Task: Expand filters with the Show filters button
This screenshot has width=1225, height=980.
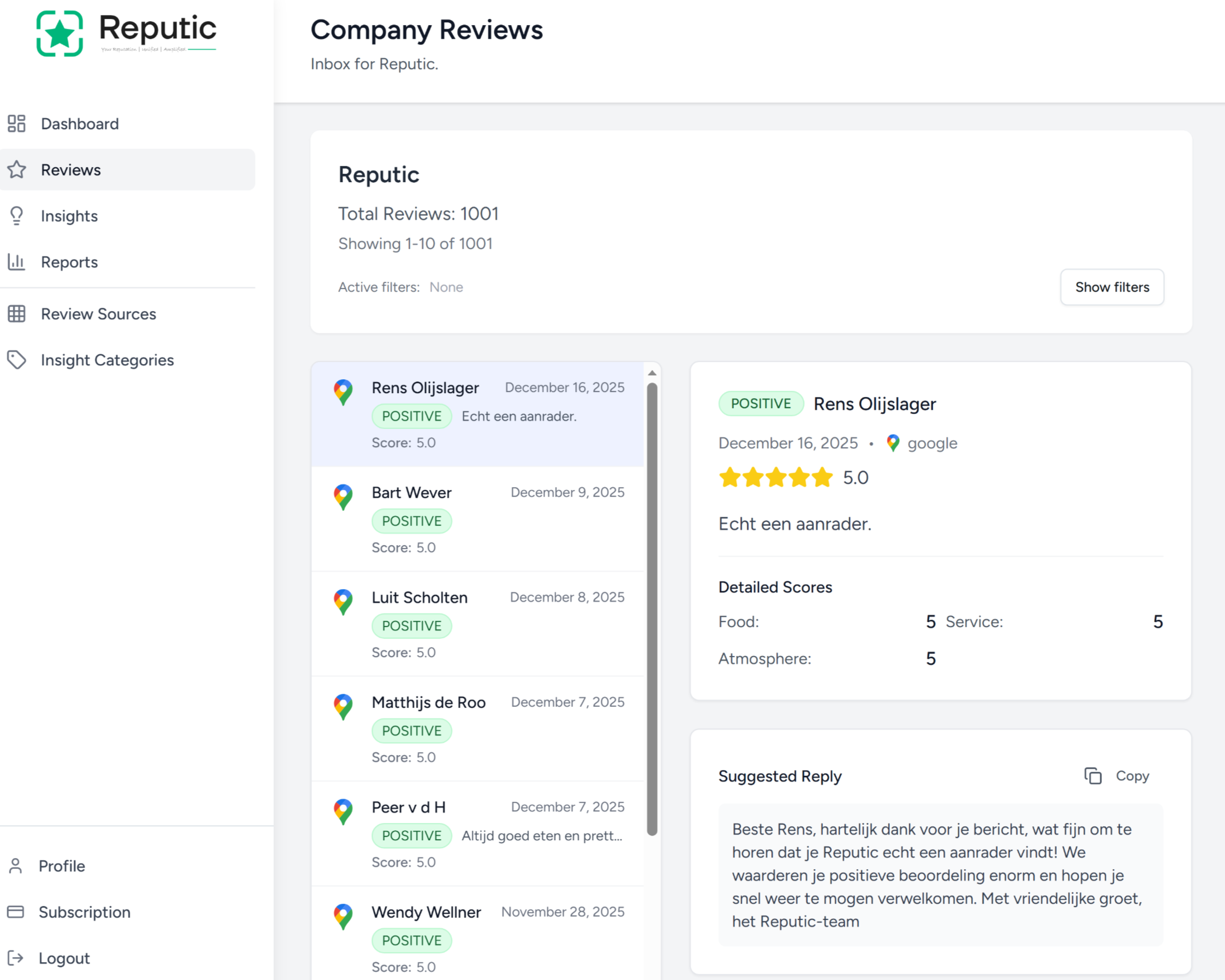Action: [1111, 287]
